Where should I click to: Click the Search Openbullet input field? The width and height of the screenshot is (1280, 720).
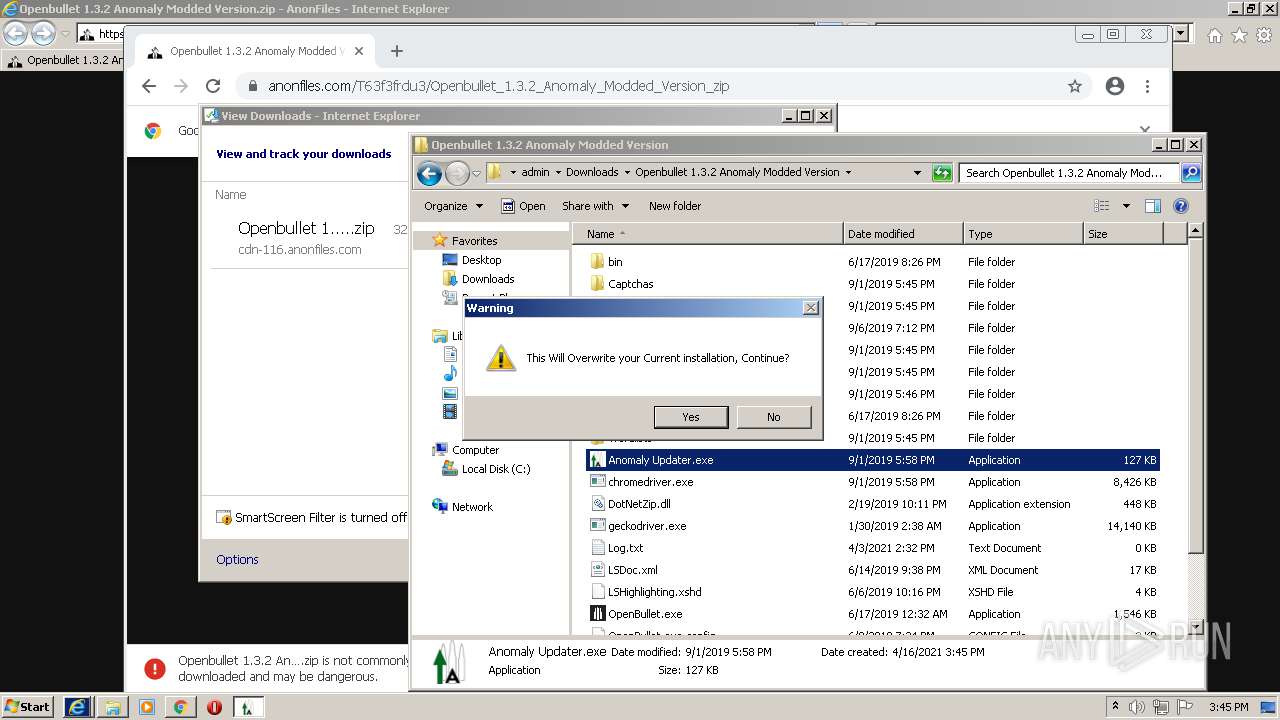1069,173
